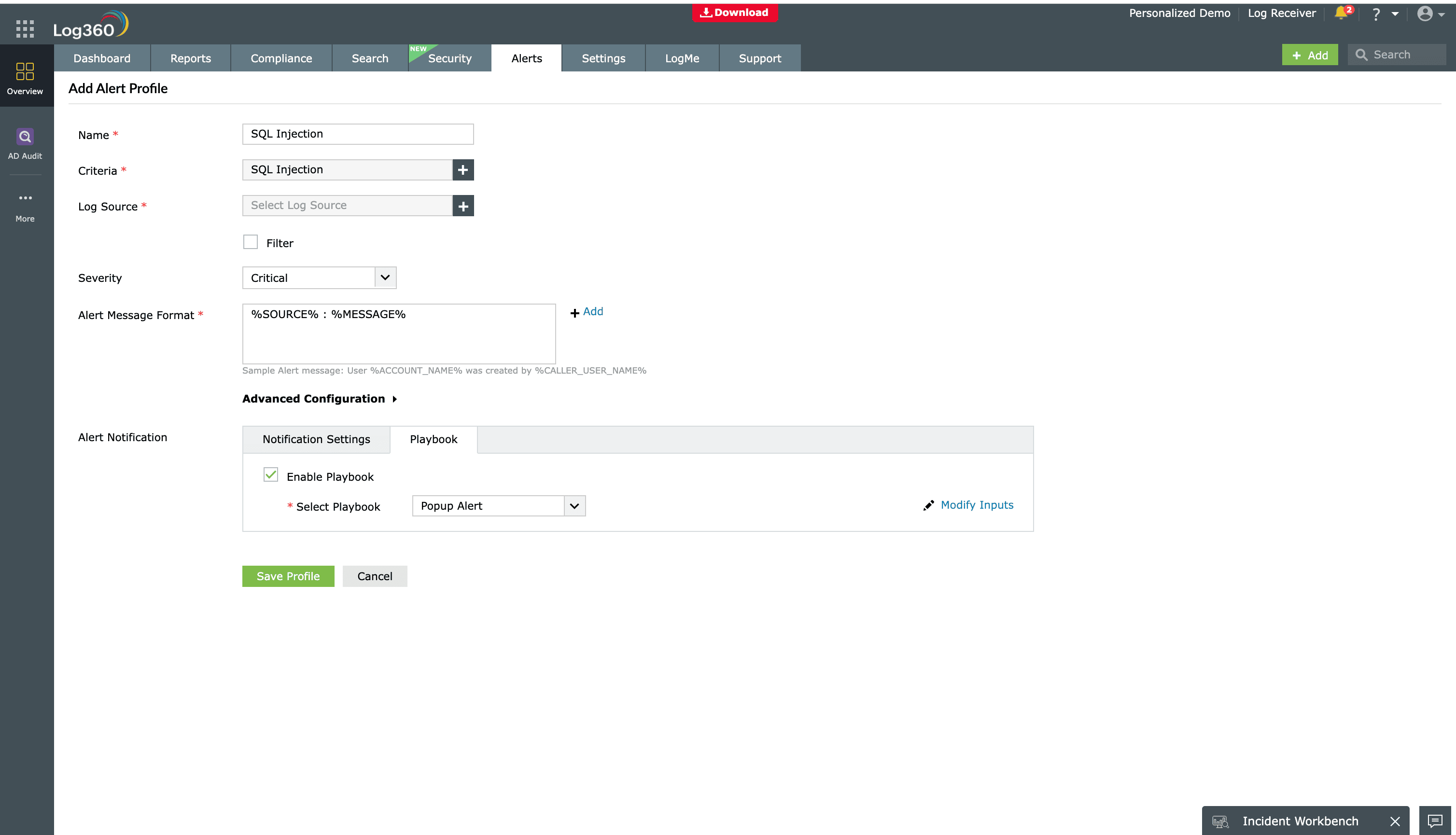Screen dimensions: 1456x835
Task: Disable the Enable Playbook checkbox
Action: [x=270, y=474]
